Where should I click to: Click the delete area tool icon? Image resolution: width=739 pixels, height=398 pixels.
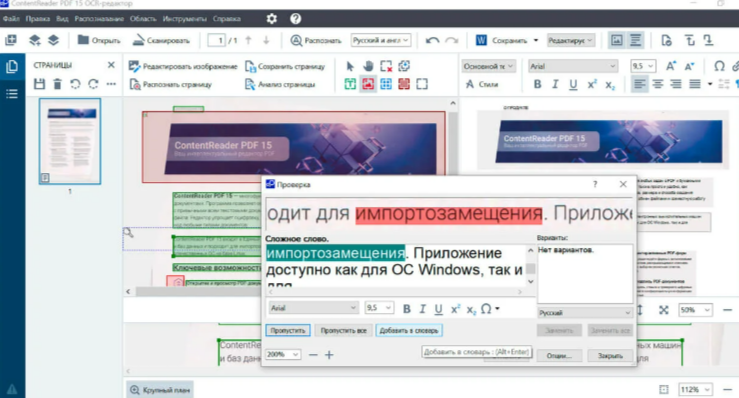click(386, 66)
